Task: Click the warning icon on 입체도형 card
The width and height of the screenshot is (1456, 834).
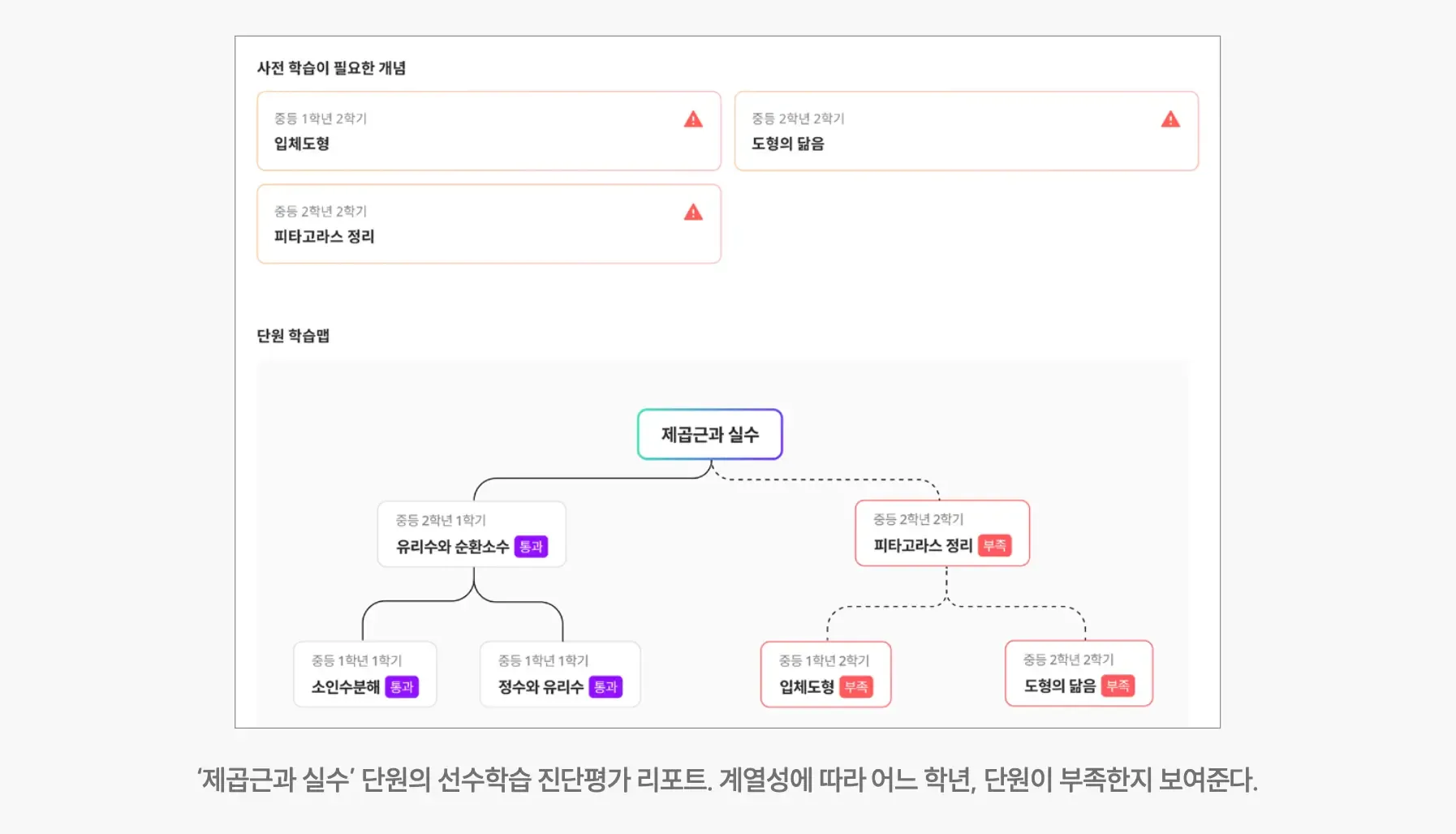Action: point(693,119)
